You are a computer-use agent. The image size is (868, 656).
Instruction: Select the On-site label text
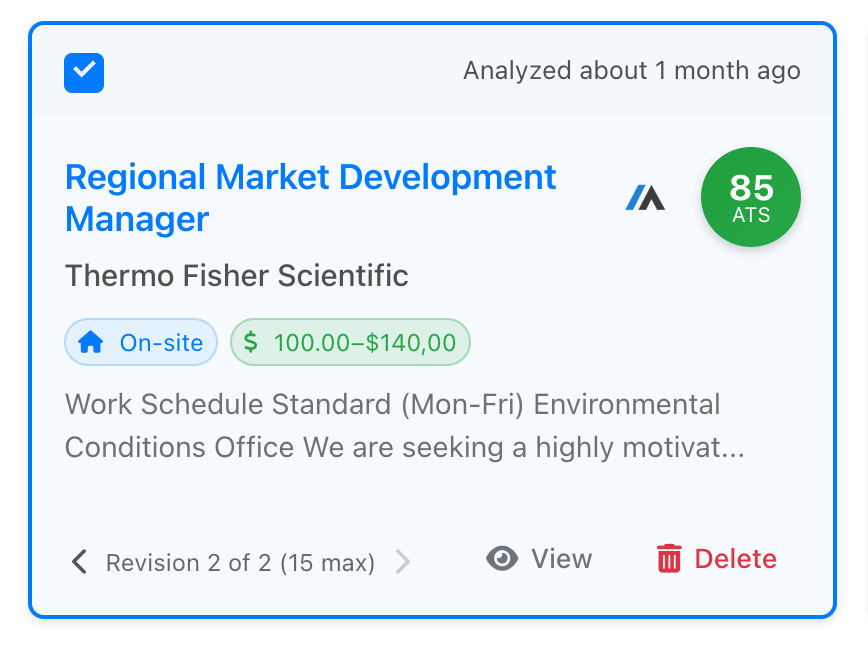161,343
